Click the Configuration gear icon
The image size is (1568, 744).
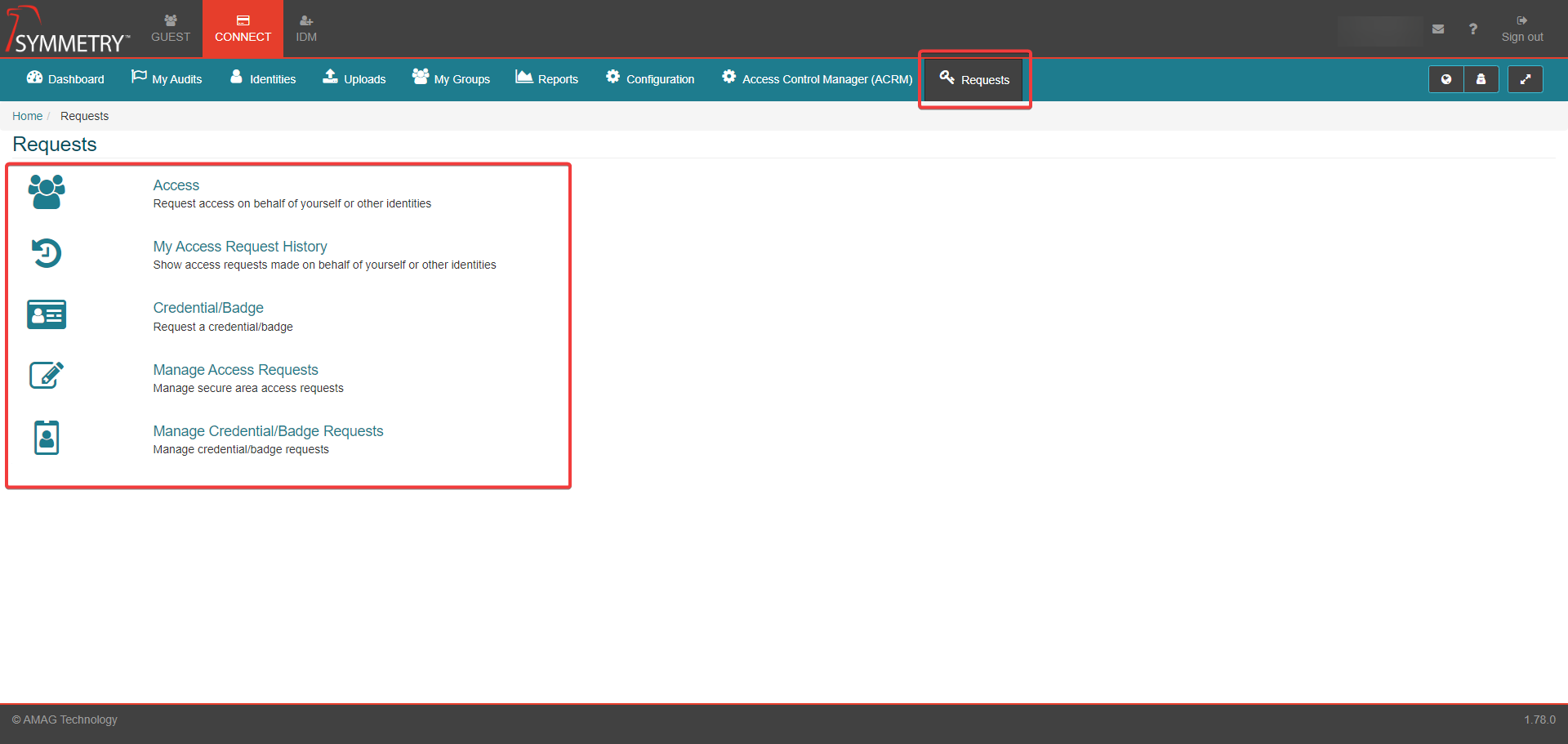pyautogui.click(x=612, y=77)
